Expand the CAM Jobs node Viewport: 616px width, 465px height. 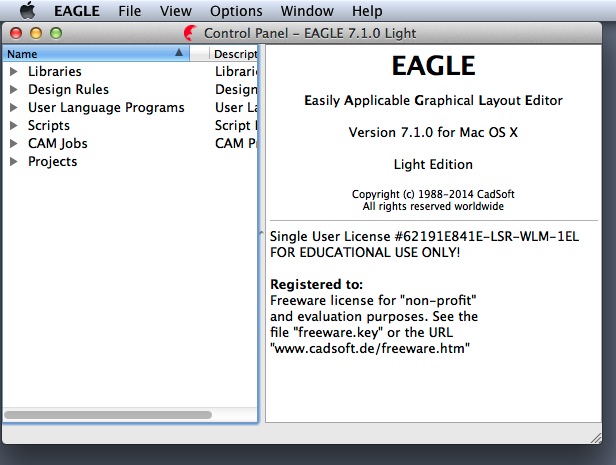point(14,144)
